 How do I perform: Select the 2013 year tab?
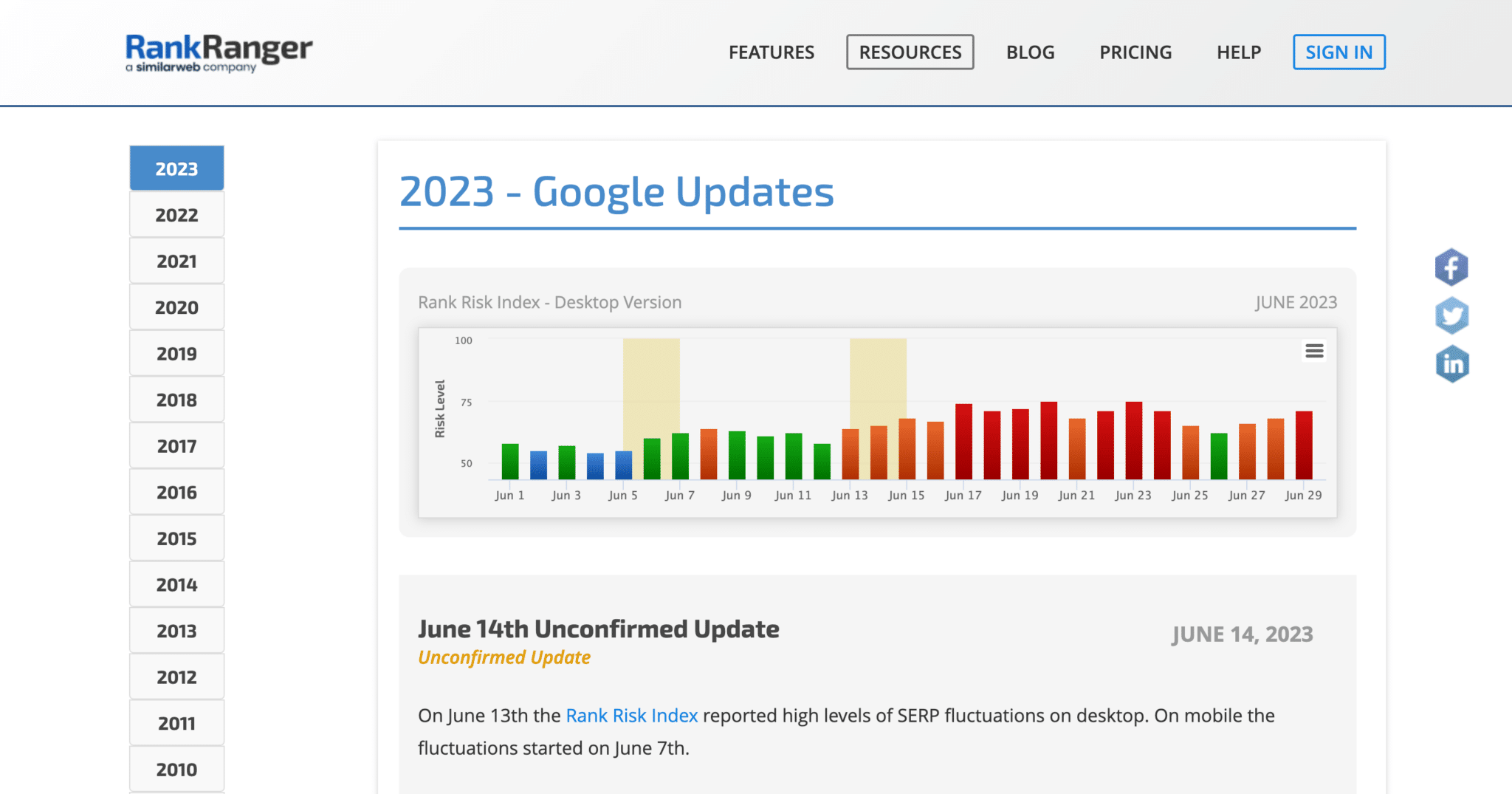click(x=177, y=631)
